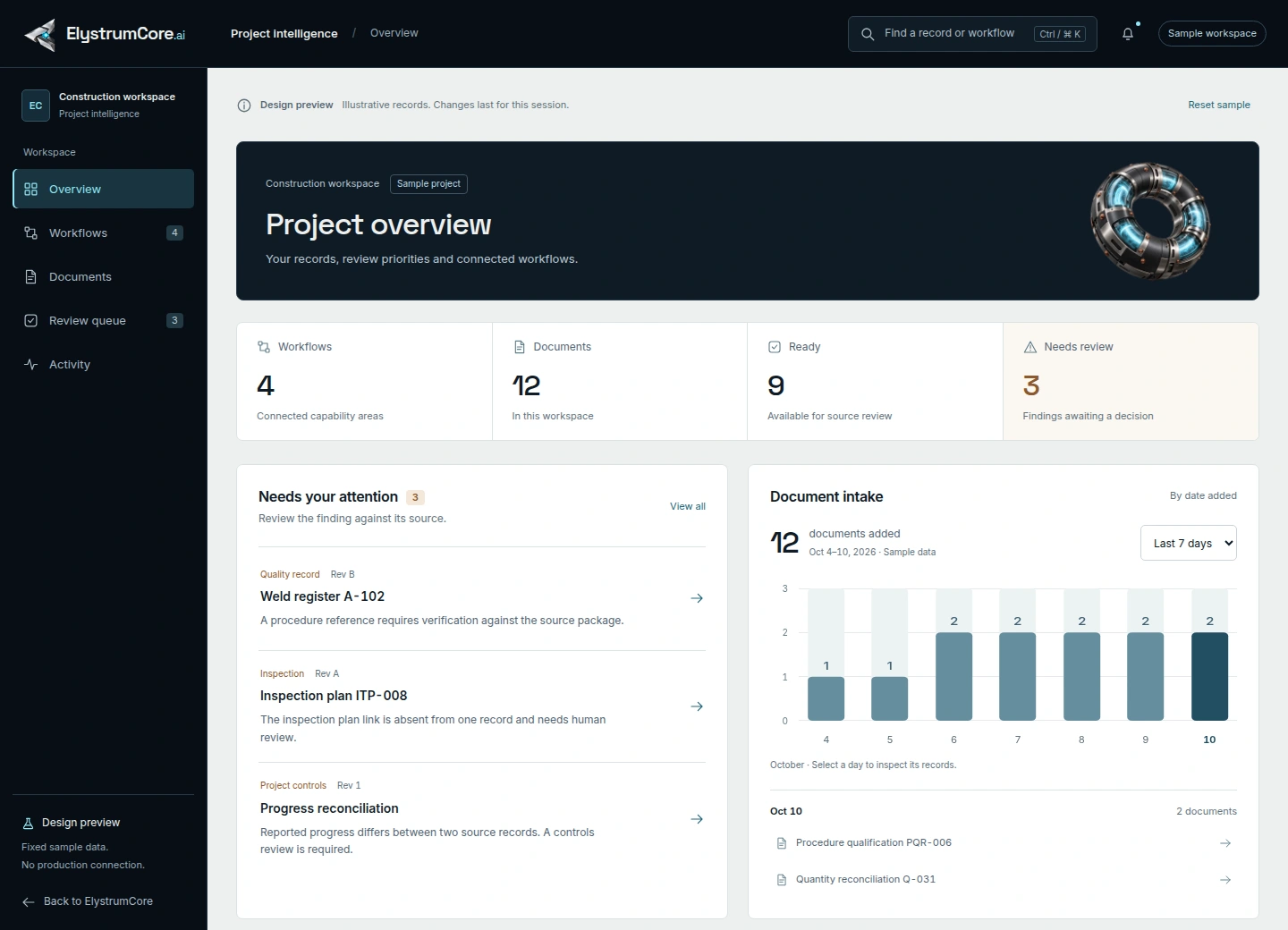1288x930 pixels.
Task: Open the Last 7 days dropdown
Action: [x=1189, y=543]
